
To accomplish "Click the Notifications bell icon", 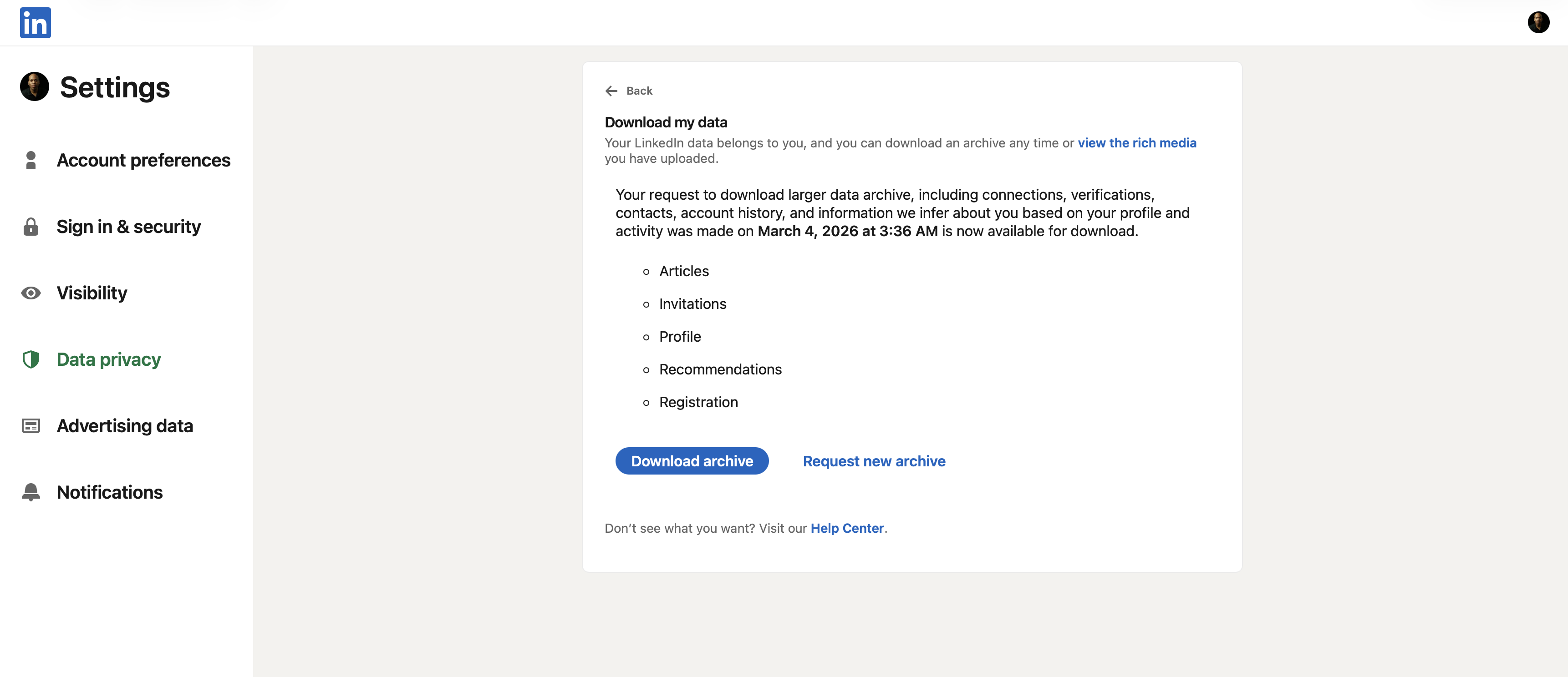I will click(31, 492).
